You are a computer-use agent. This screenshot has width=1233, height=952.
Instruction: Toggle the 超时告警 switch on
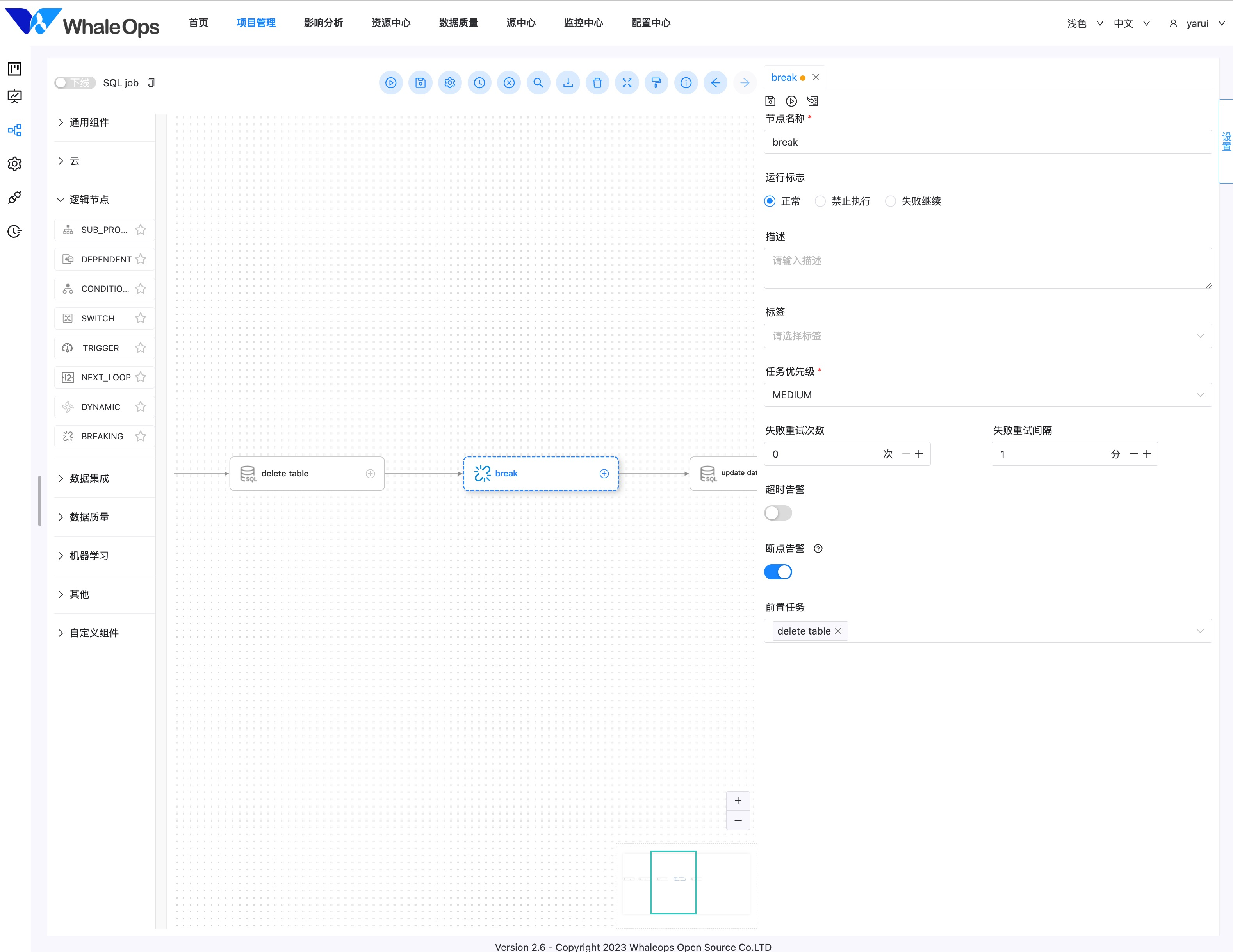777,513
